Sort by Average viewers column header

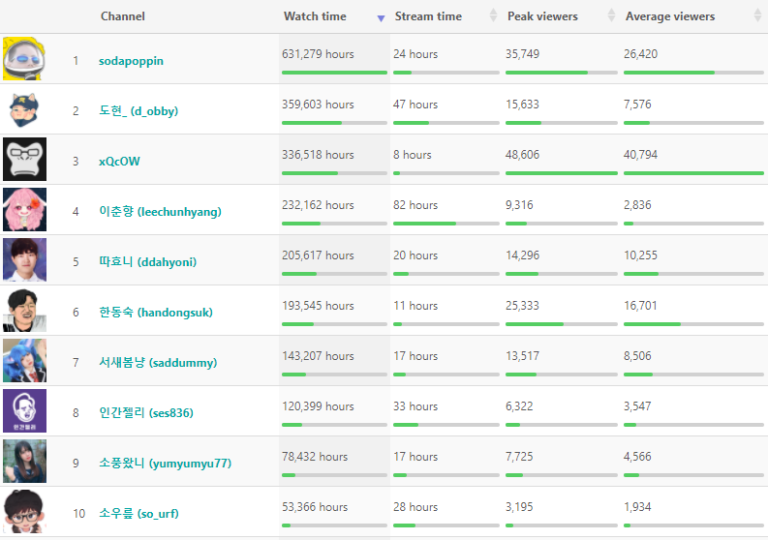(x=670, y=17)
